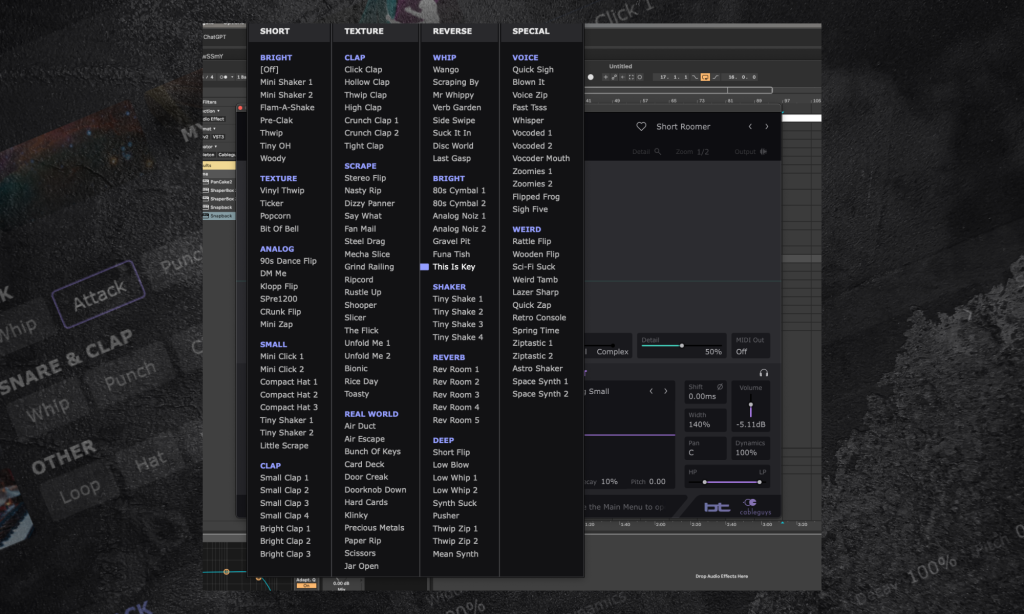Select 'Vinyl Thwip' from the Texture list
The height and width of the screenshot is (614, 1024).
[282, 191]
